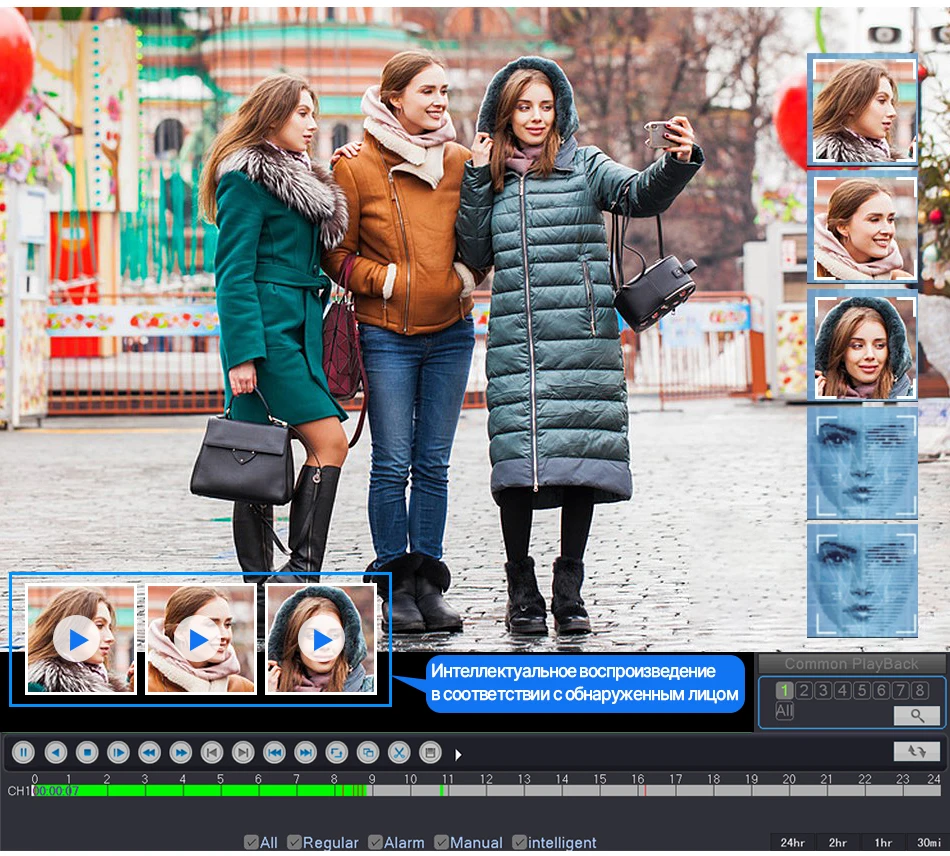Screen dimensions: 950x856
Task: Click the magnifier search button
Action: [x=917, y=715]
